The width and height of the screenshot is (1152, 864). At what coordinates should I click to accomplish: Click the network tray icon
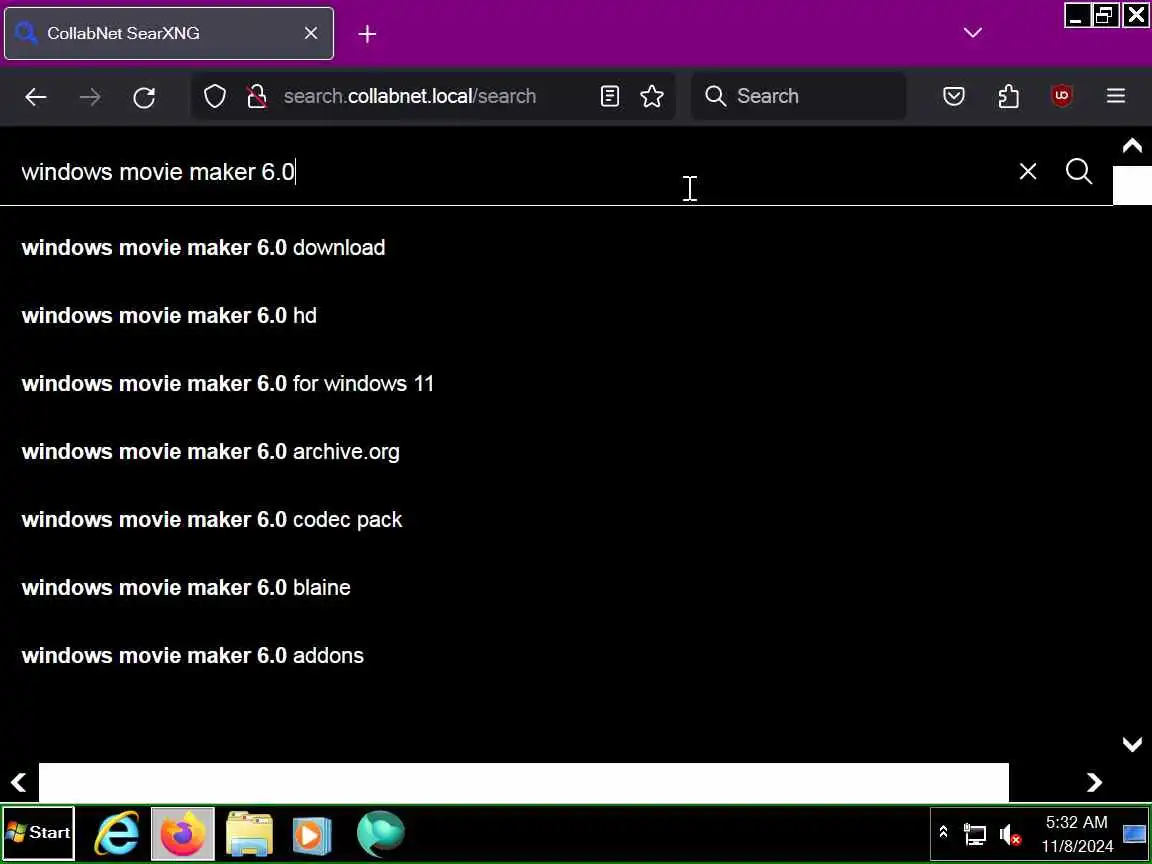pos(975,835)
